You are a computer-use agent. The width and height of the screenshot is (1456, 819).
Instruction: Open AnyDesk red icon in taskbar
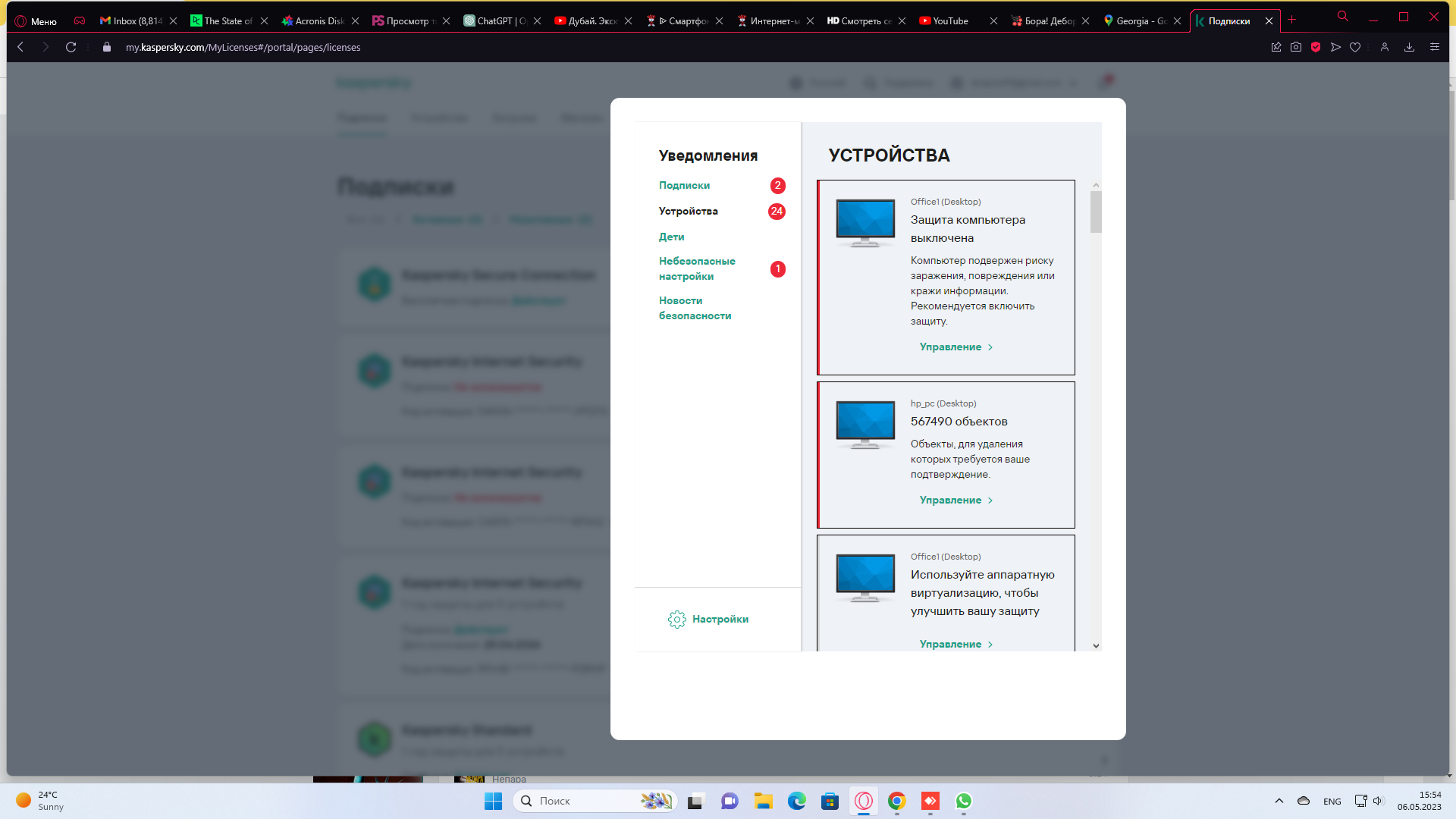click(930, 801)
